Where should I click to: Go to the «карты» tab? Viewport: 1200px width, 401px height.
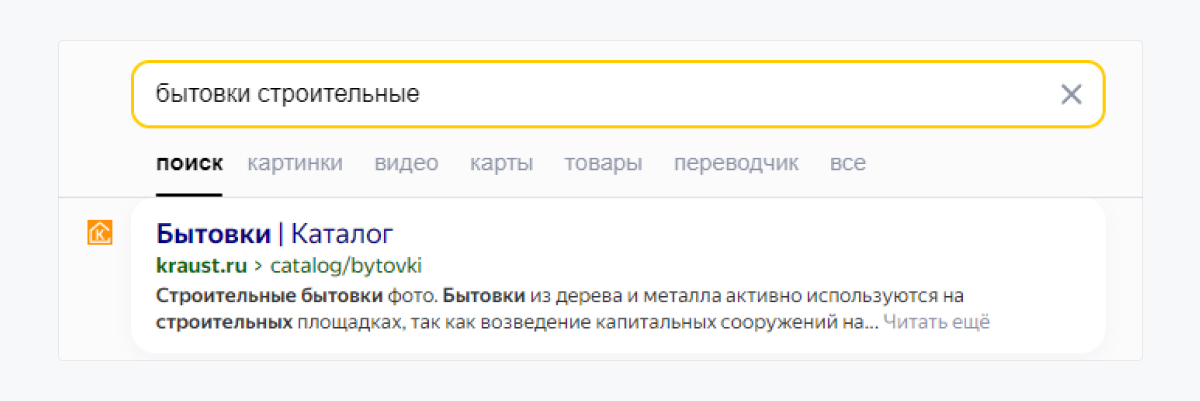pyautogui.click(x=501, y=163)
